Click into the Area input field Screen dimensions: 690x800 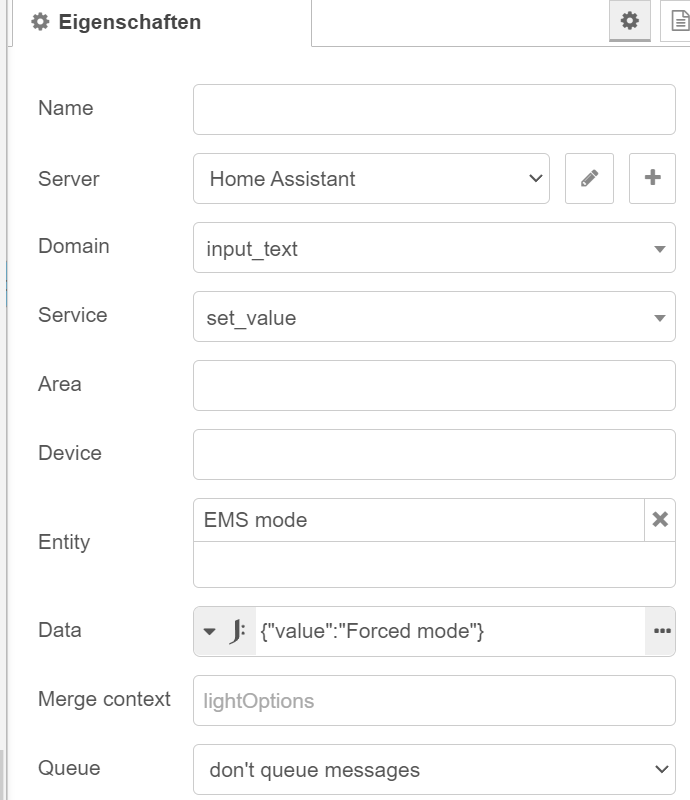(434, 386)
